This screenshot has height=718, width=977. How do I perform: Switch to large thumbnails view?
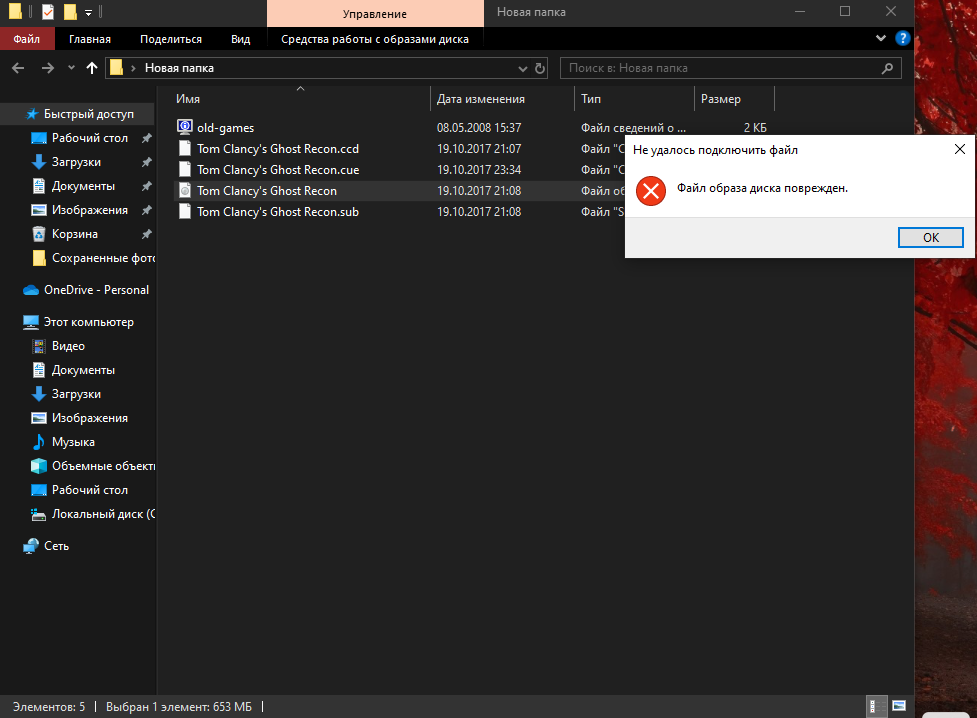[898, 706]
